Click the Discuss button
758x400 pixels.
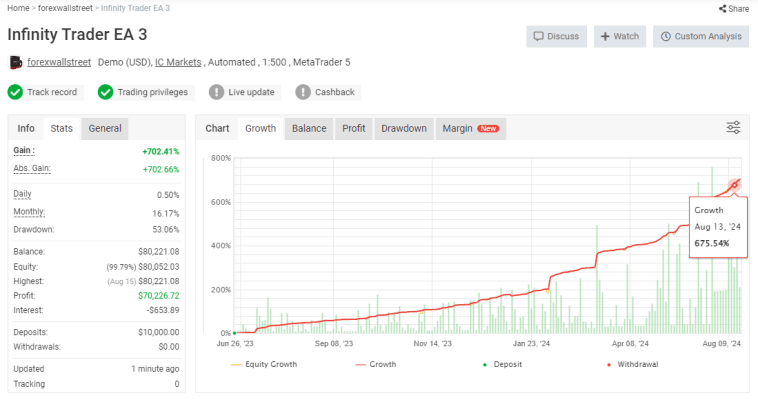(556, 36)
